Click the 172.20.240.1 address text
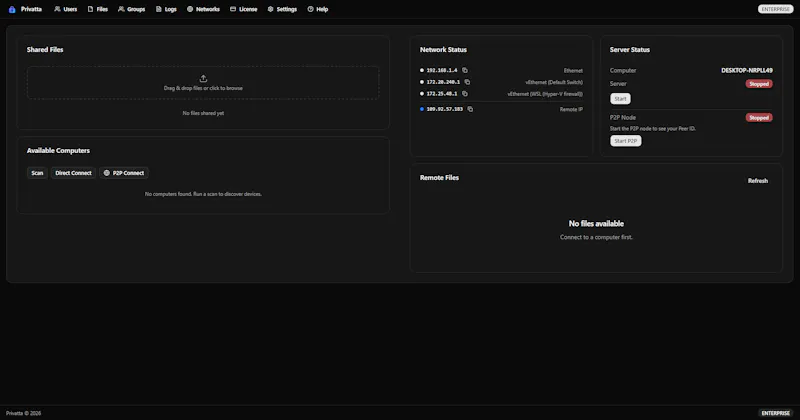Viewport: 800px width, 420px height. (x=443, y=82)
